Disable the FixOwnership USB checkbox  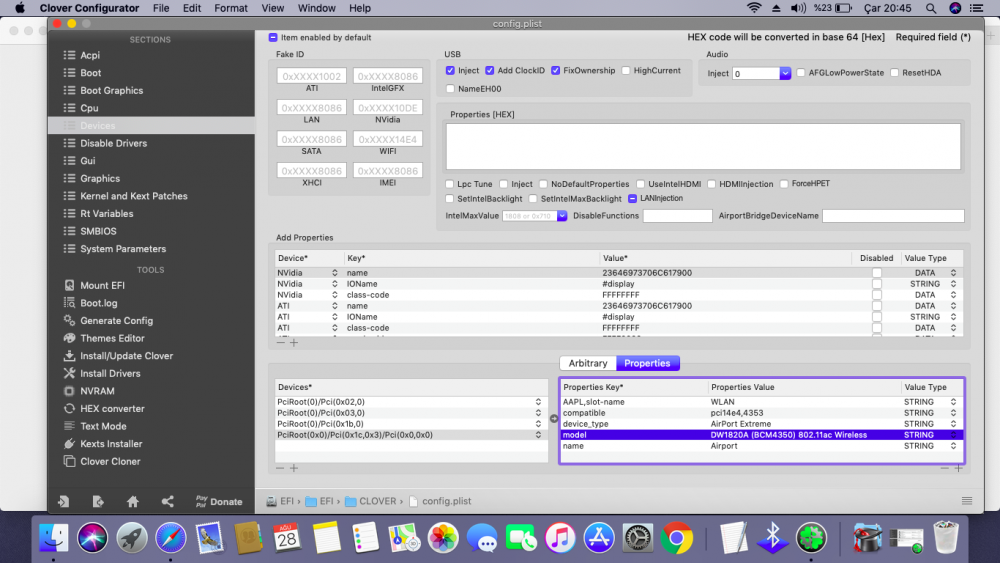(x=556, y=71)
